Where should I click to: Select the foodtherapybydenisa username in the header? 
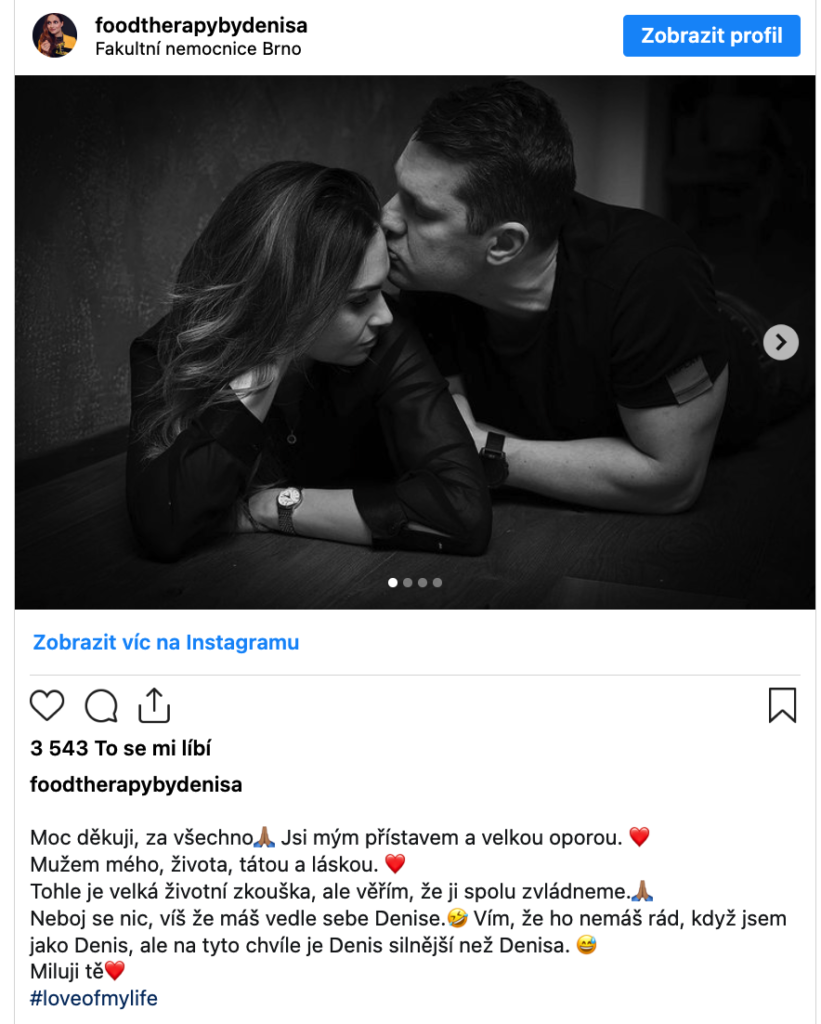(x=201, y=25)
